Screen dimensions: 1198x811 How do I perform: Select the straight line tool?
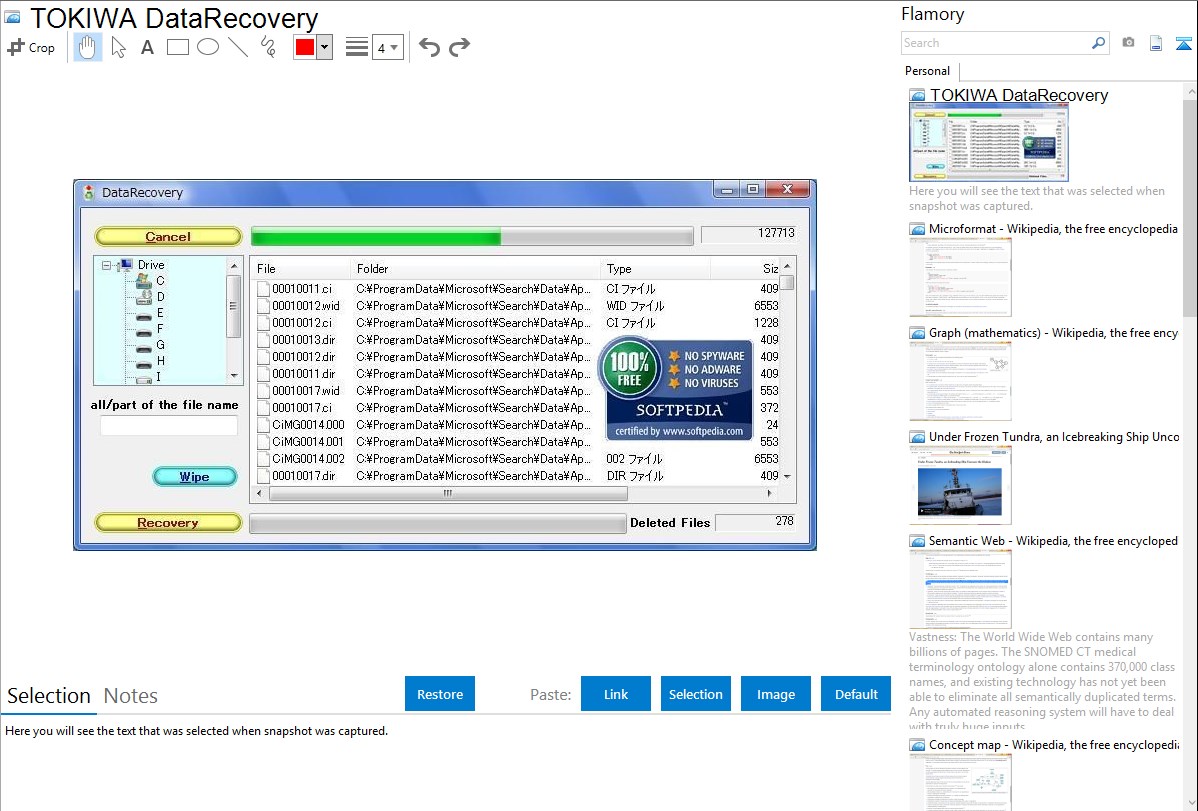[238, 47]
